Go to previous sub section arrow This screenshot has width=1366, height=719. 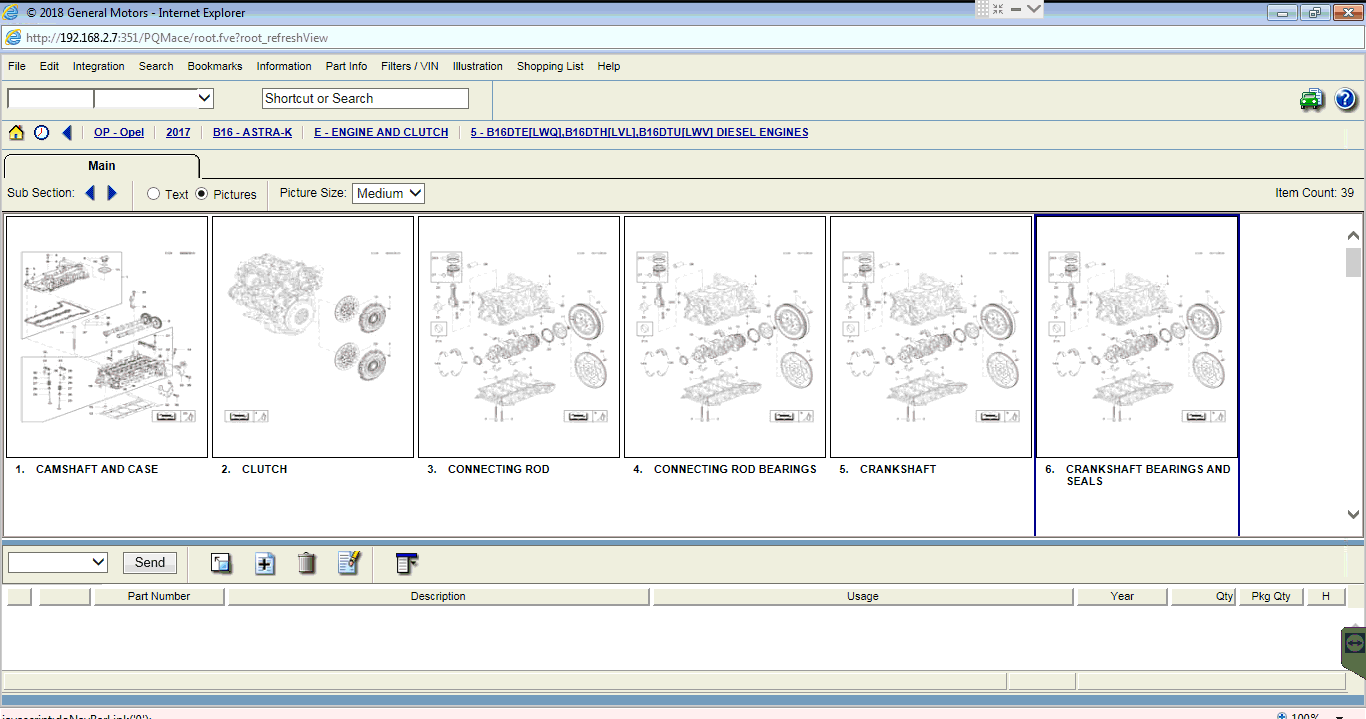[90, 193]
